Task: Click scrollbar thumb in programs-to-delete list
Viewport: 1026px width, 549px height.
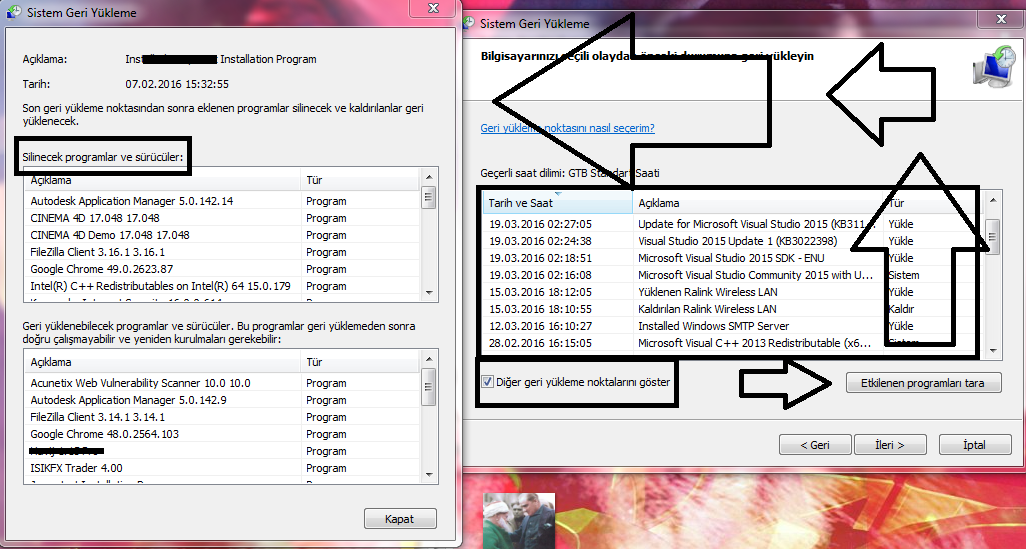Action: click(429, 197)
